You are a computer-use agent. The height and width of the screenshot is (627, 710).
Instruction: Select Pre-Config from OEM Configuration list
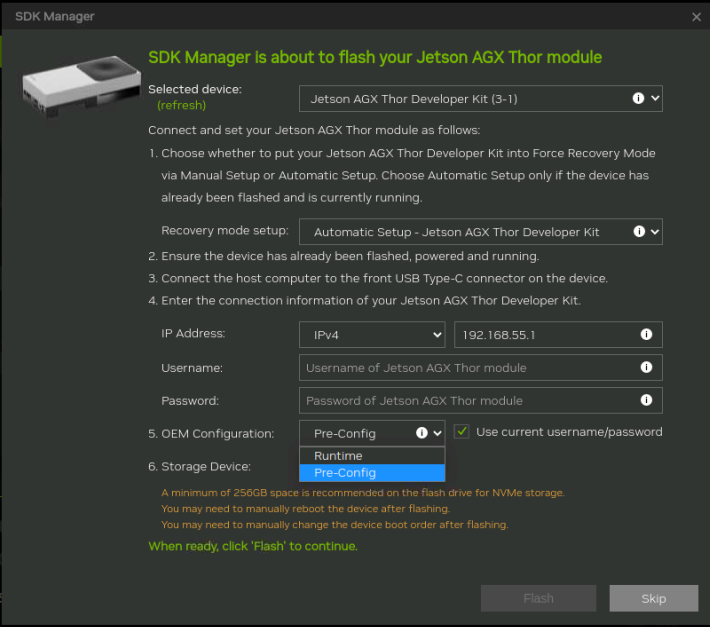tap(372, 473)
